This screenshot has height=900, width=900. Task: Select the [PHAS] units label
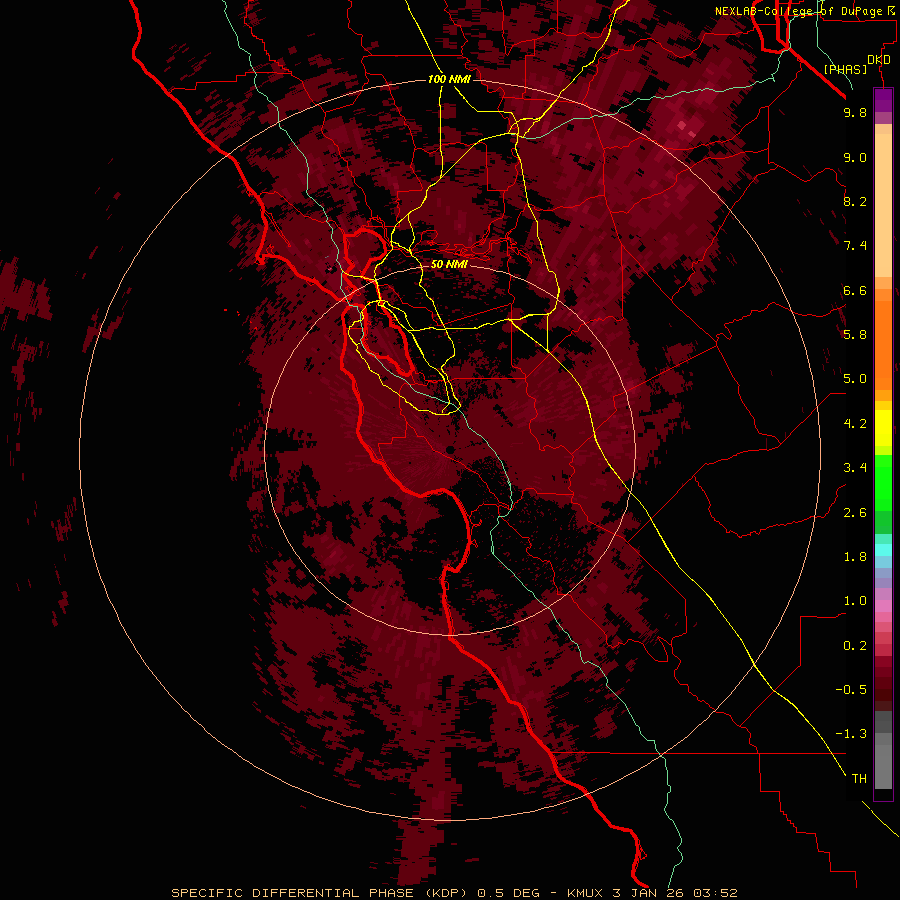pyautogui.click(x=845, y=69)
